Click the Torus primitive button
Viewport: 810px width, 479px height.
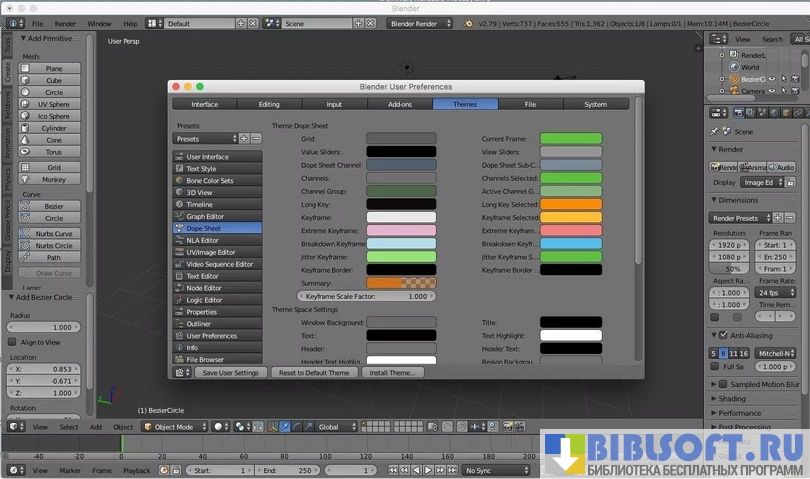click(x=54, y=152)
